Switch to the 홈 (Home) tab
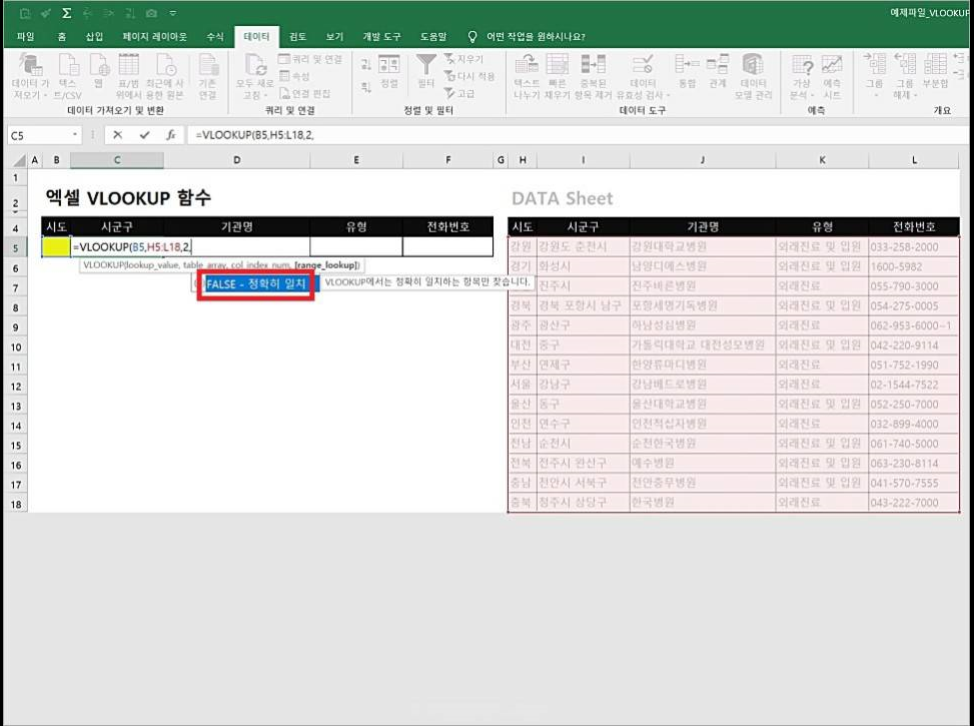The height and width of the screenshot is (726, 974). [62, 37]
